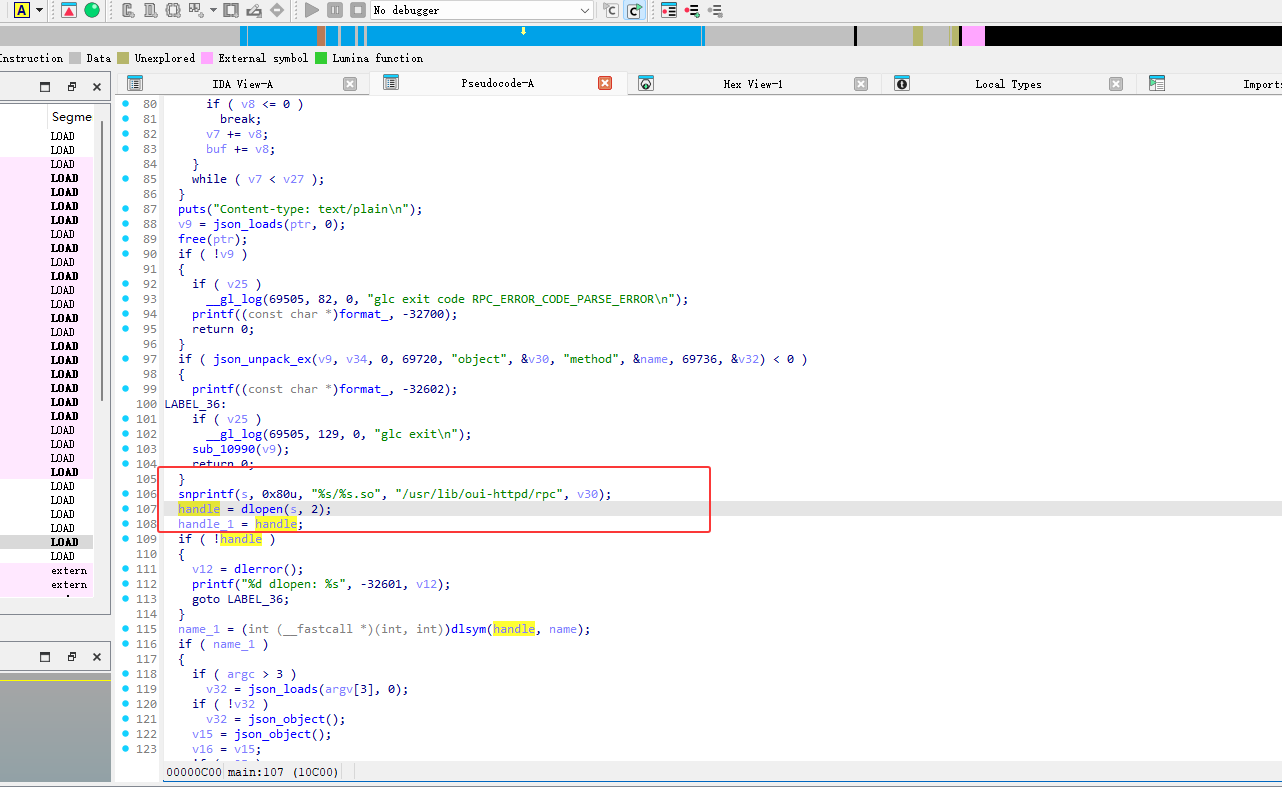Click 'main:107 (10C00)' in status bar

pos(283,772)
